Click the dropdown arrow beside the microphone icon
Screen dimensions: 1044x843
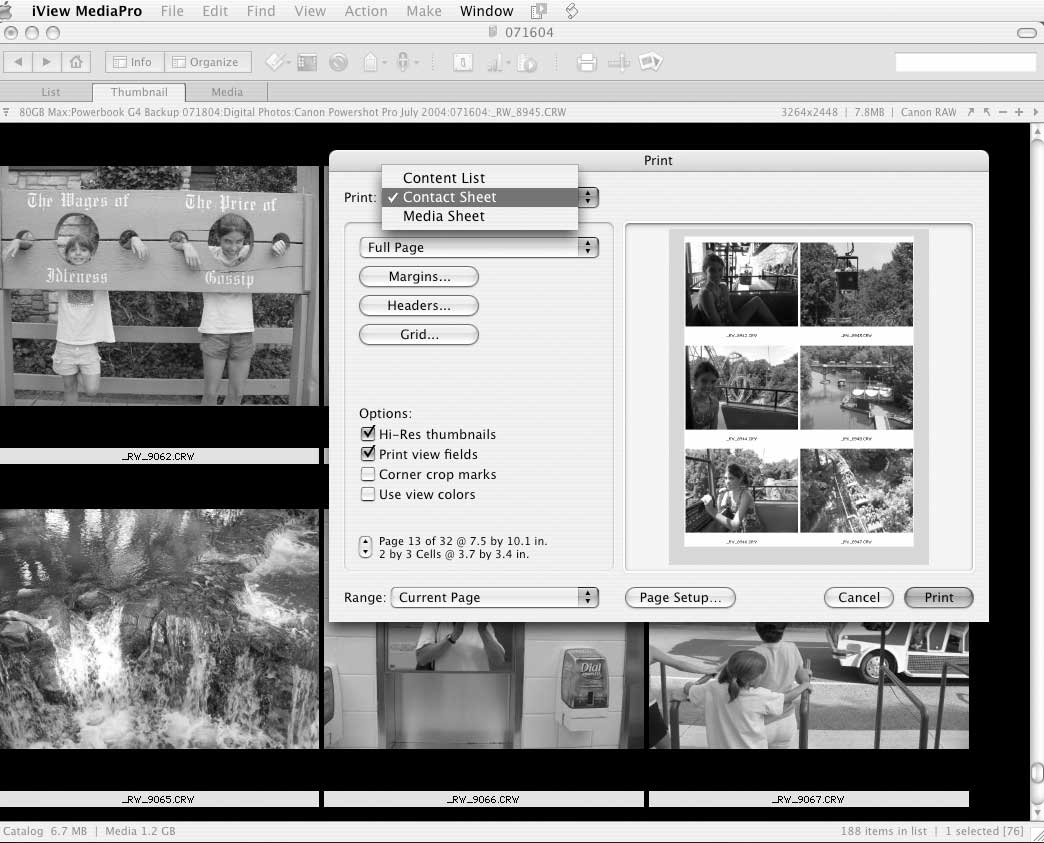click(417, 63)
